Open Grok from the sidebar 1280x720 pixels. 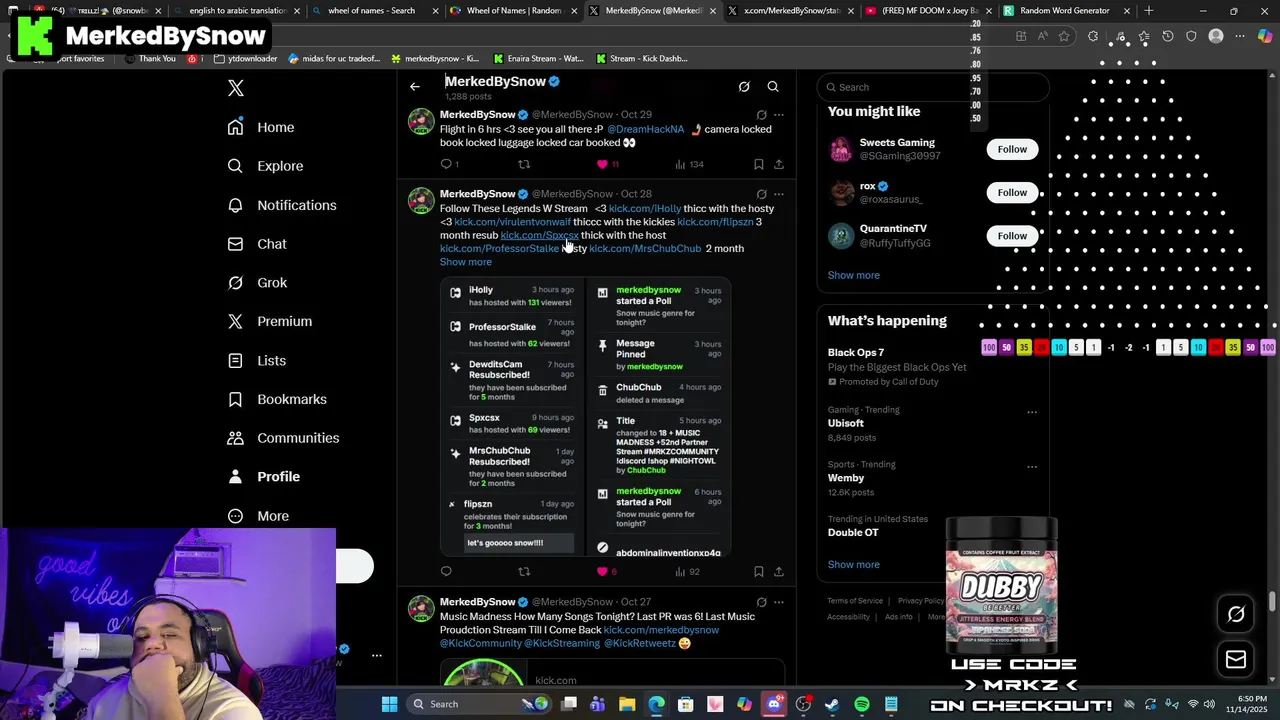[257, 283]
